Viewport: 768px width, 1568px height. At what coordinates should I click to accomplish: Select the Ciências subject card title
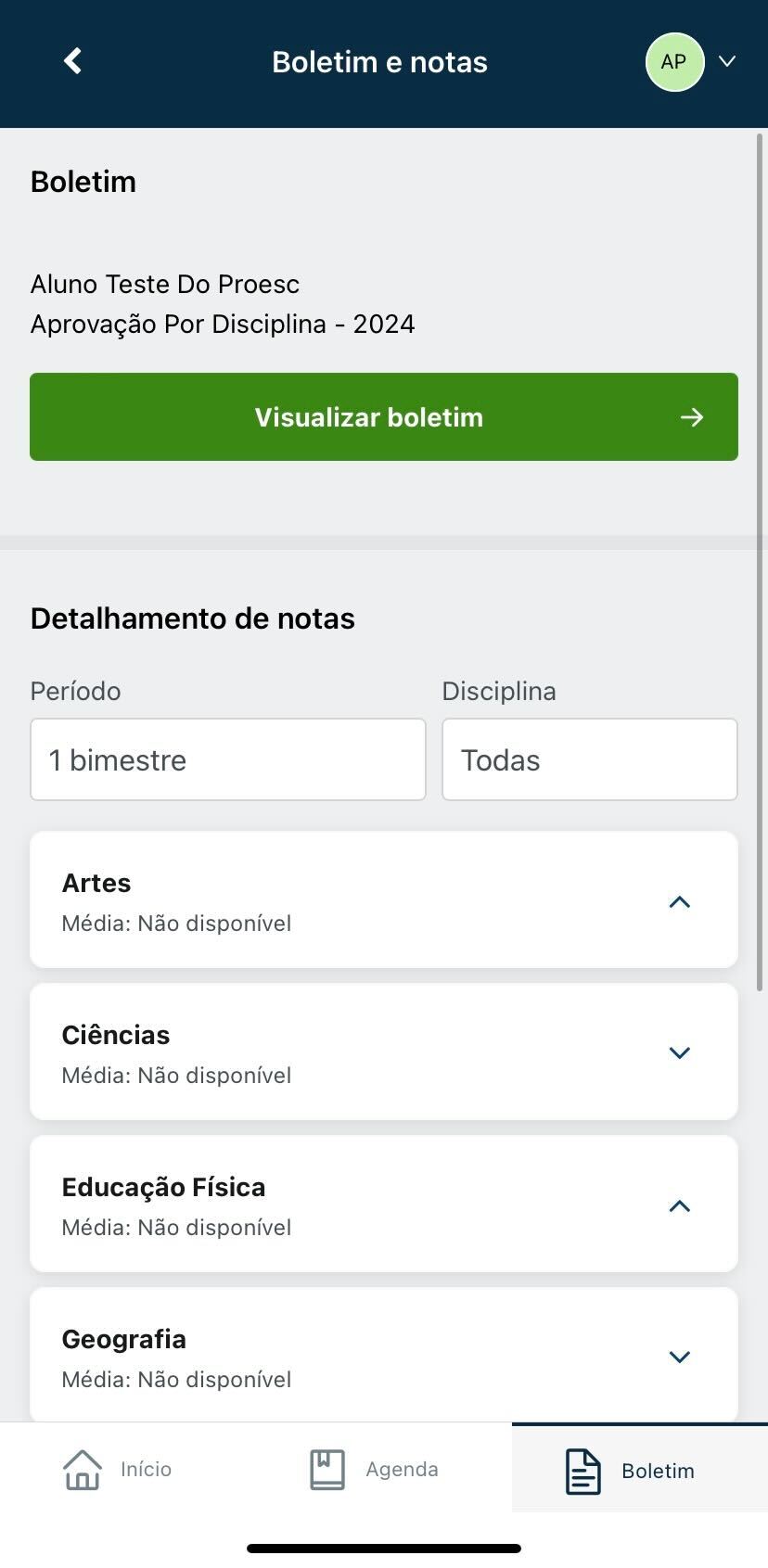click(x=116, y=1035)
